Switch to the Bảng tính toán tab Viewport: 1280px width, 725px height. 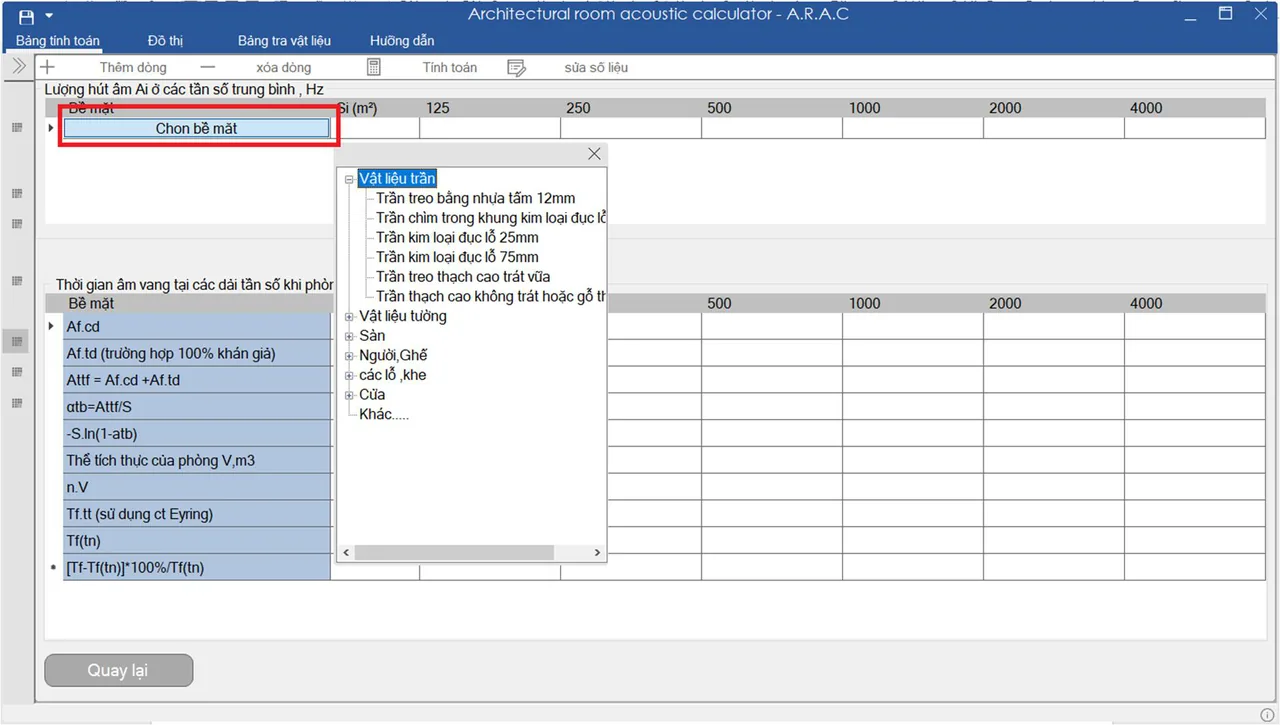click(58, 41)
